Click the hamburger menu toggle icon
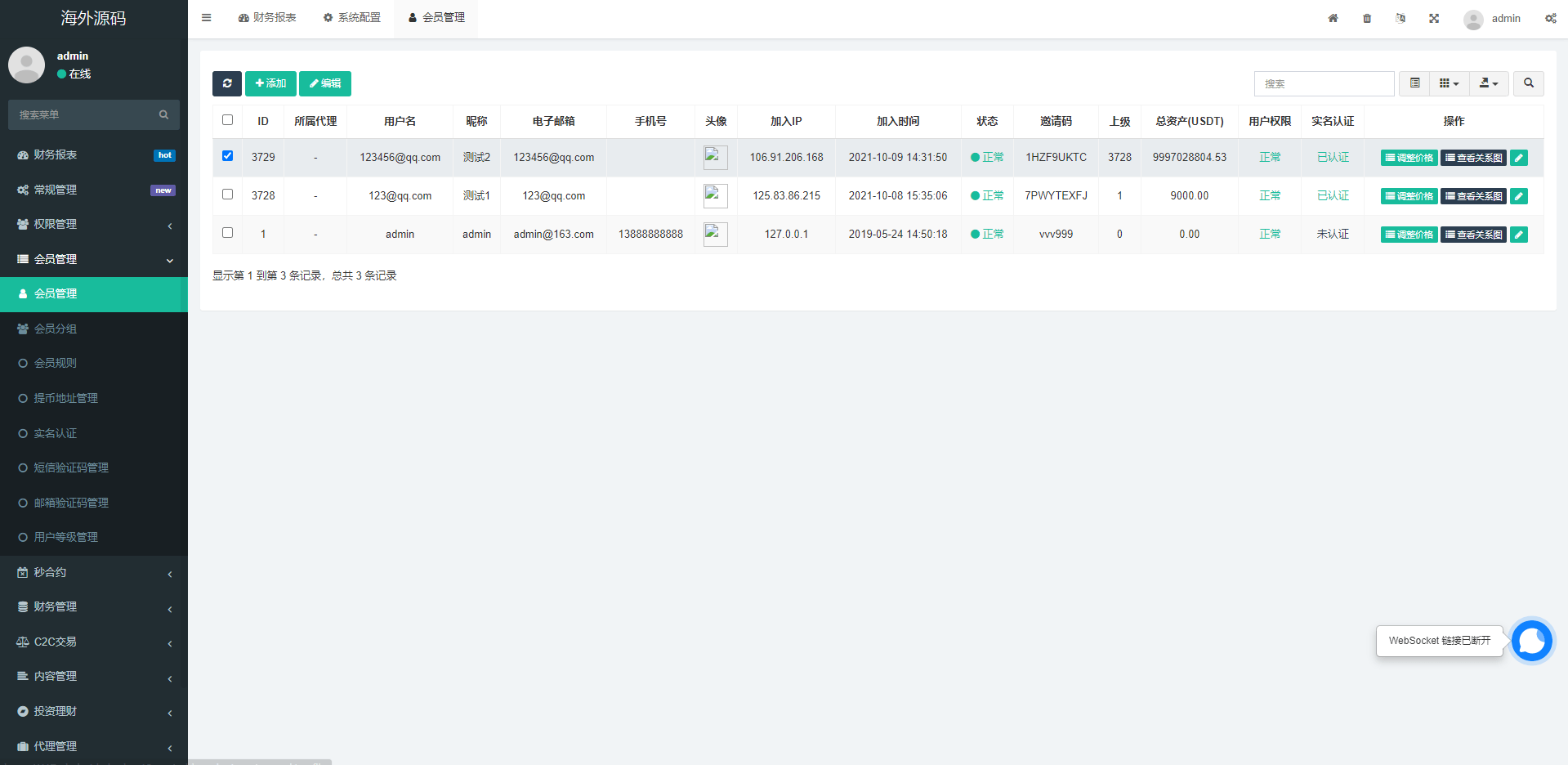The image size is (1568, 765). pyautogui.click(x=207, y=18)
